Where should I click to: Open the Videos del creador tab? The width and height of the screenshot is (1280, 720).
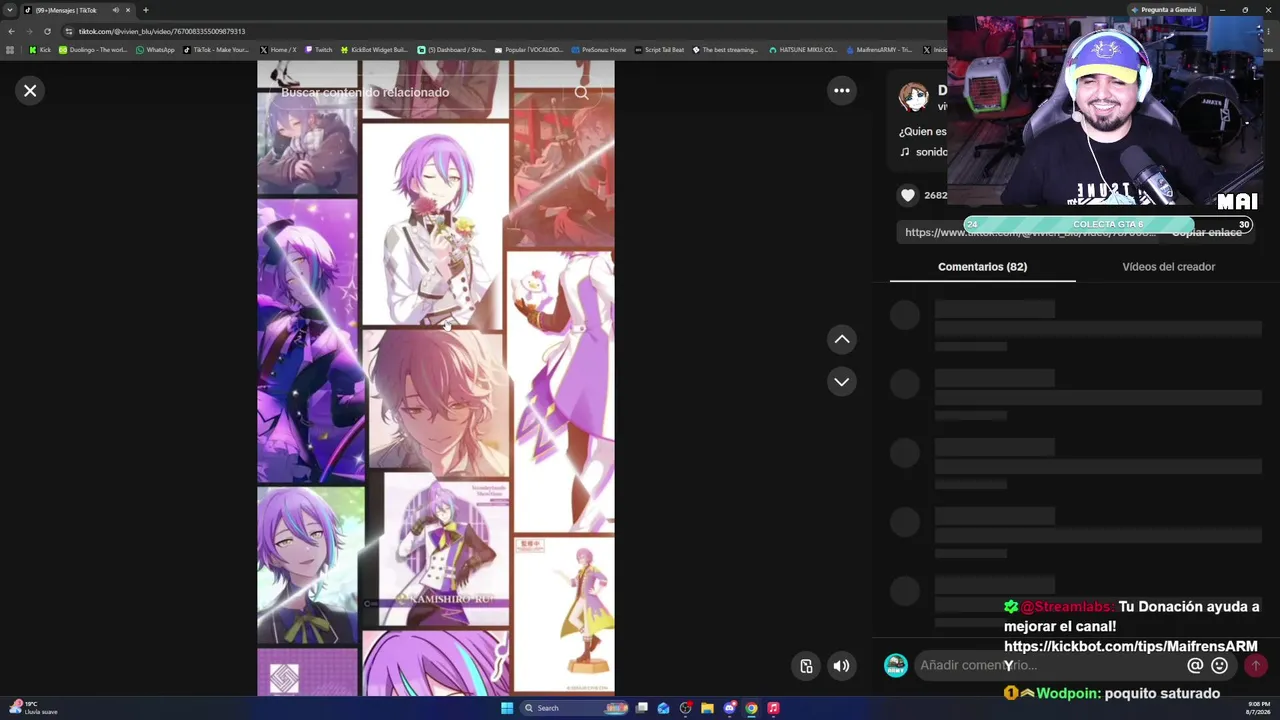tap(1168, 267)
